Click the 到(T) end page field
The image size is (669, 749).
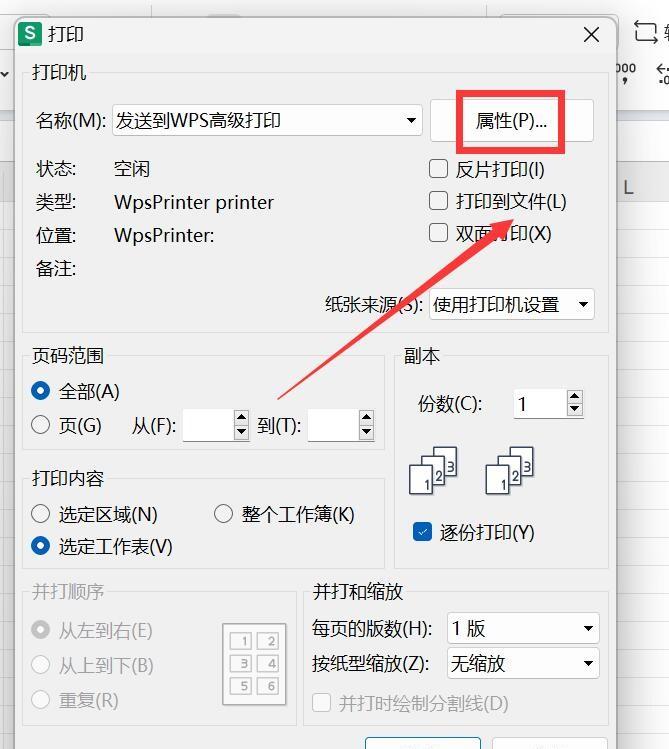coord(333,425)
